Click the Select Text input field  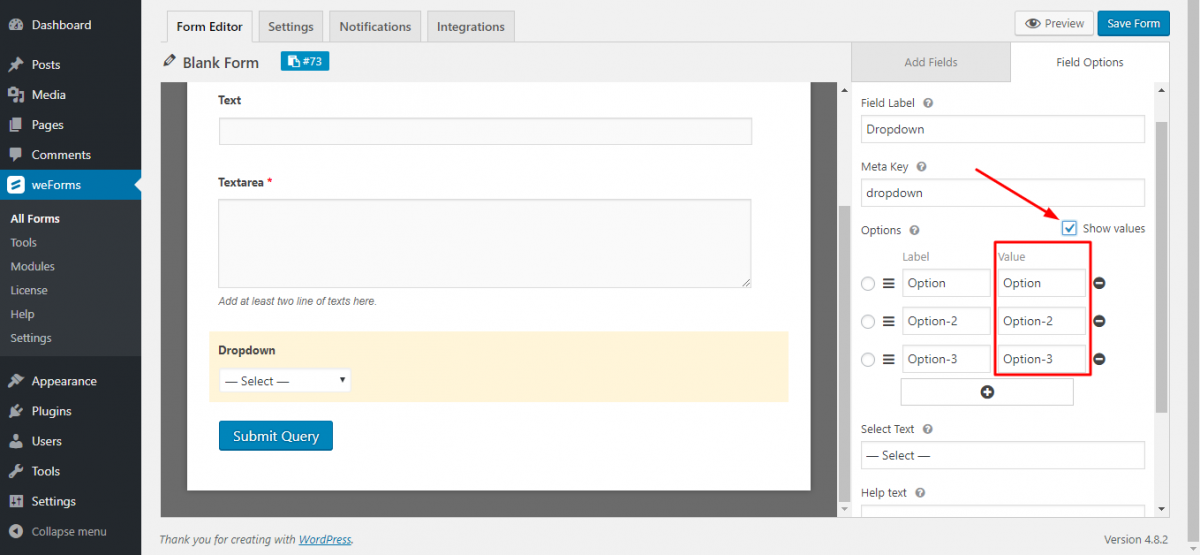tap(1003, 455)
